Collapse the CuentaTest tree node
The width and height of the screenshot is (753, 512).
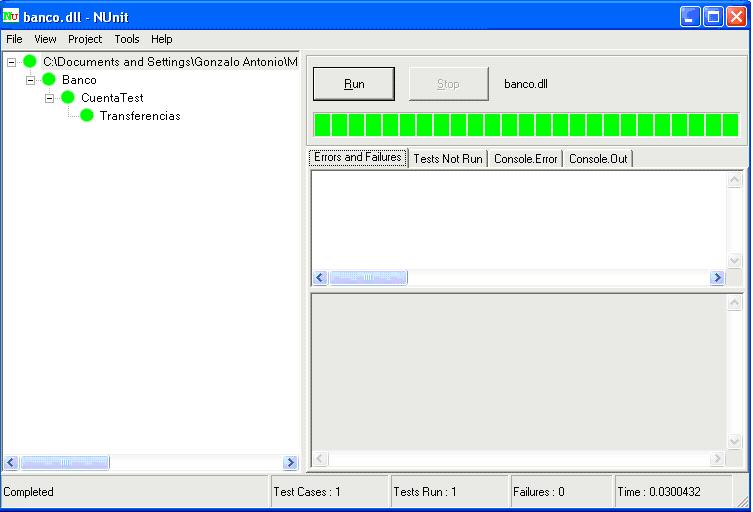49,98
